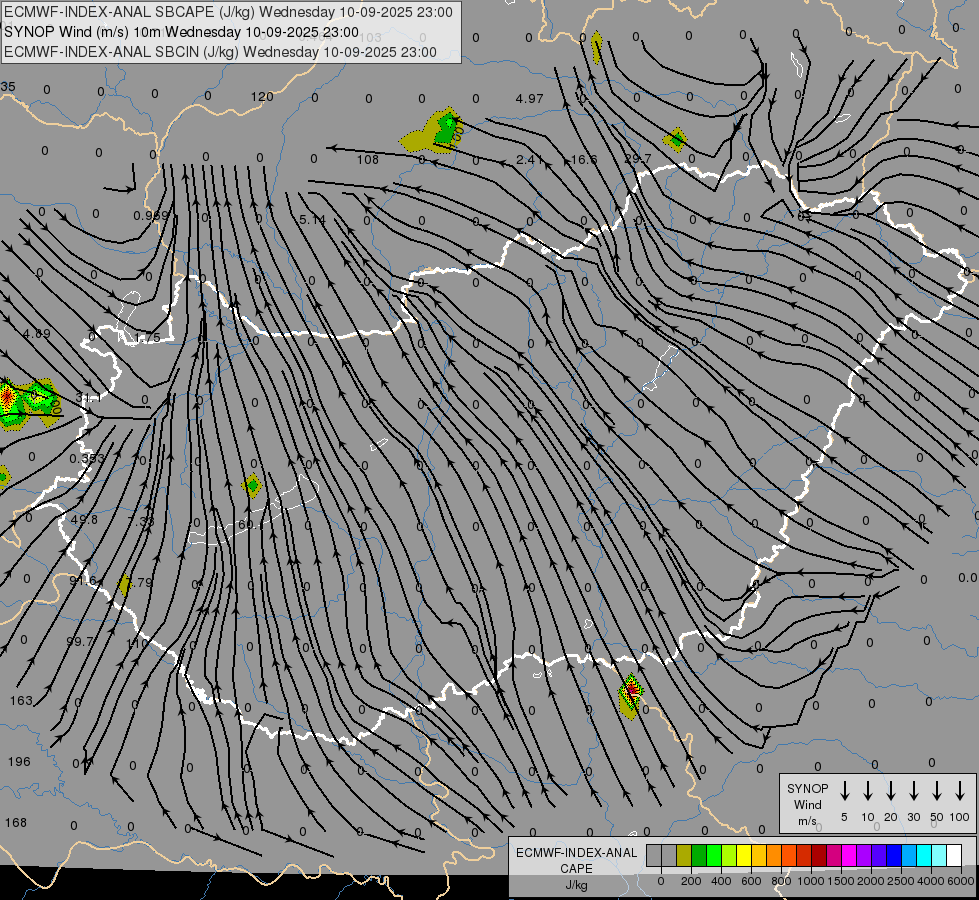Click the map value '99.7'
The image size is (979, 900).
80,641
